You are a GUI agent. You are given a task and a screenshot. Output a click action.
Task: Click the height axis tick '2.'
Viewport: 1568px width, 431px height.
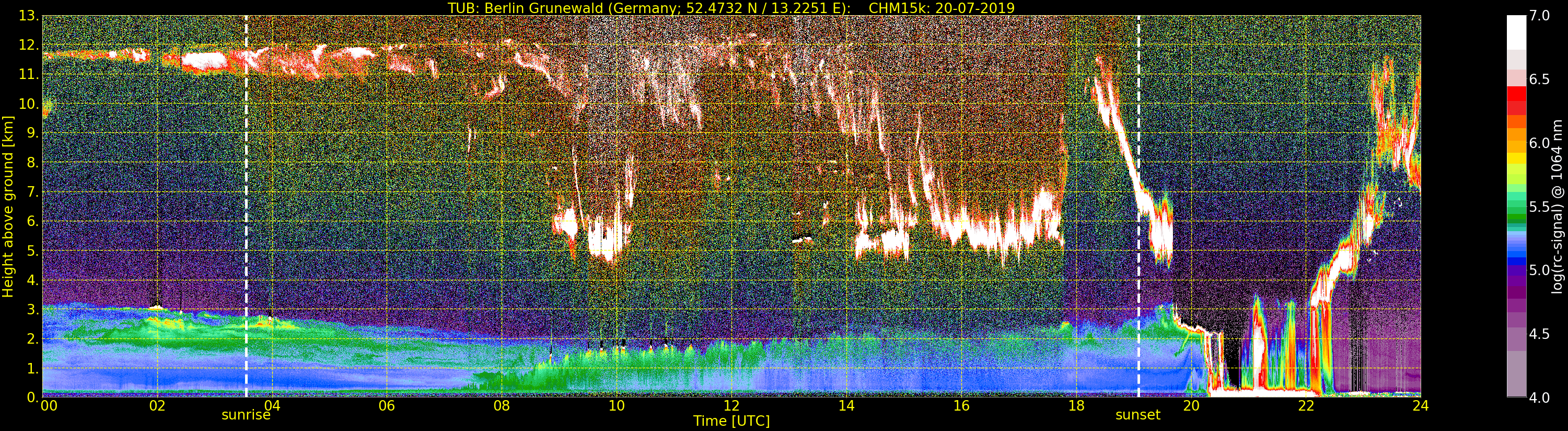coord(32,339)
